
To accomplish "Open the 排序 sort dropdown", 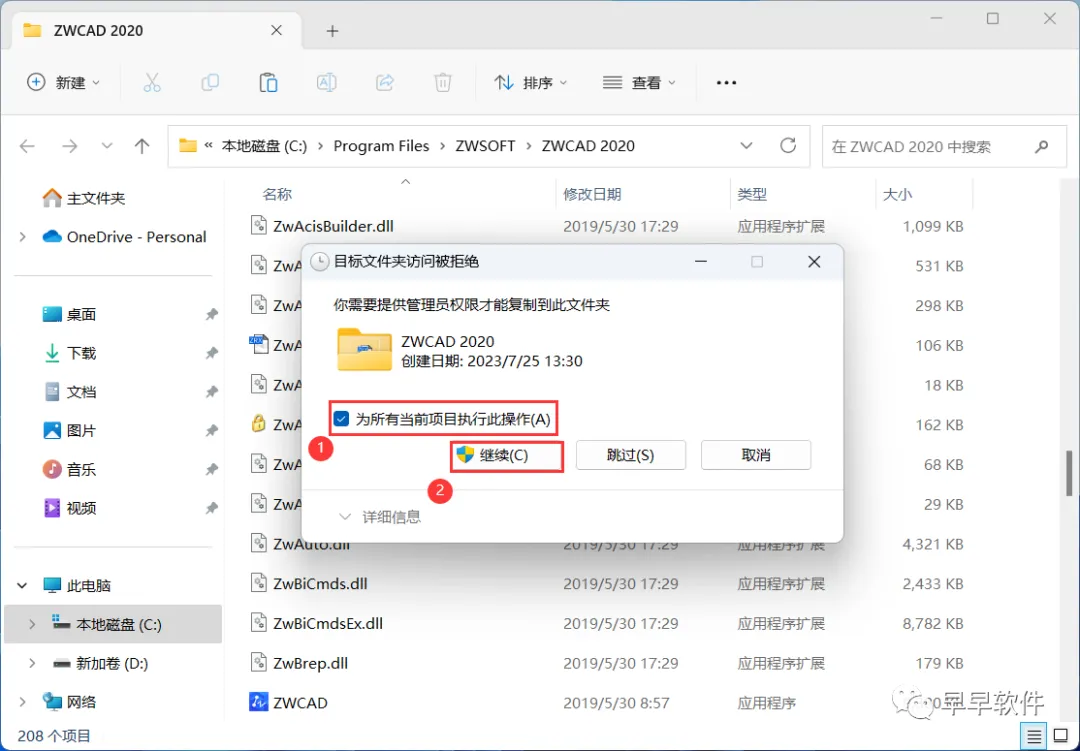I will tap(530, 83).
